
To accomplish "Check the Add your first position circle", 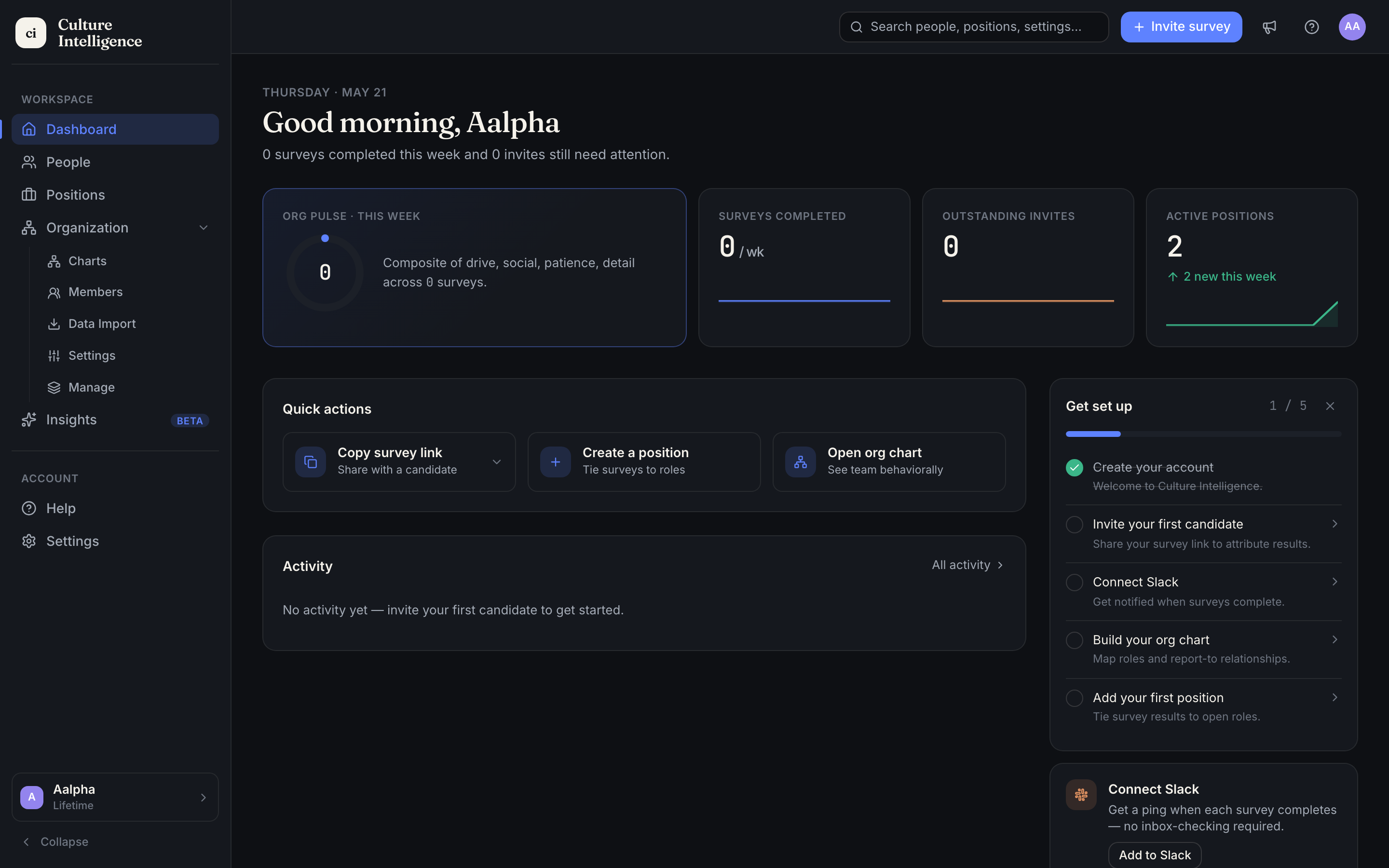I will tap(1075, 698).
